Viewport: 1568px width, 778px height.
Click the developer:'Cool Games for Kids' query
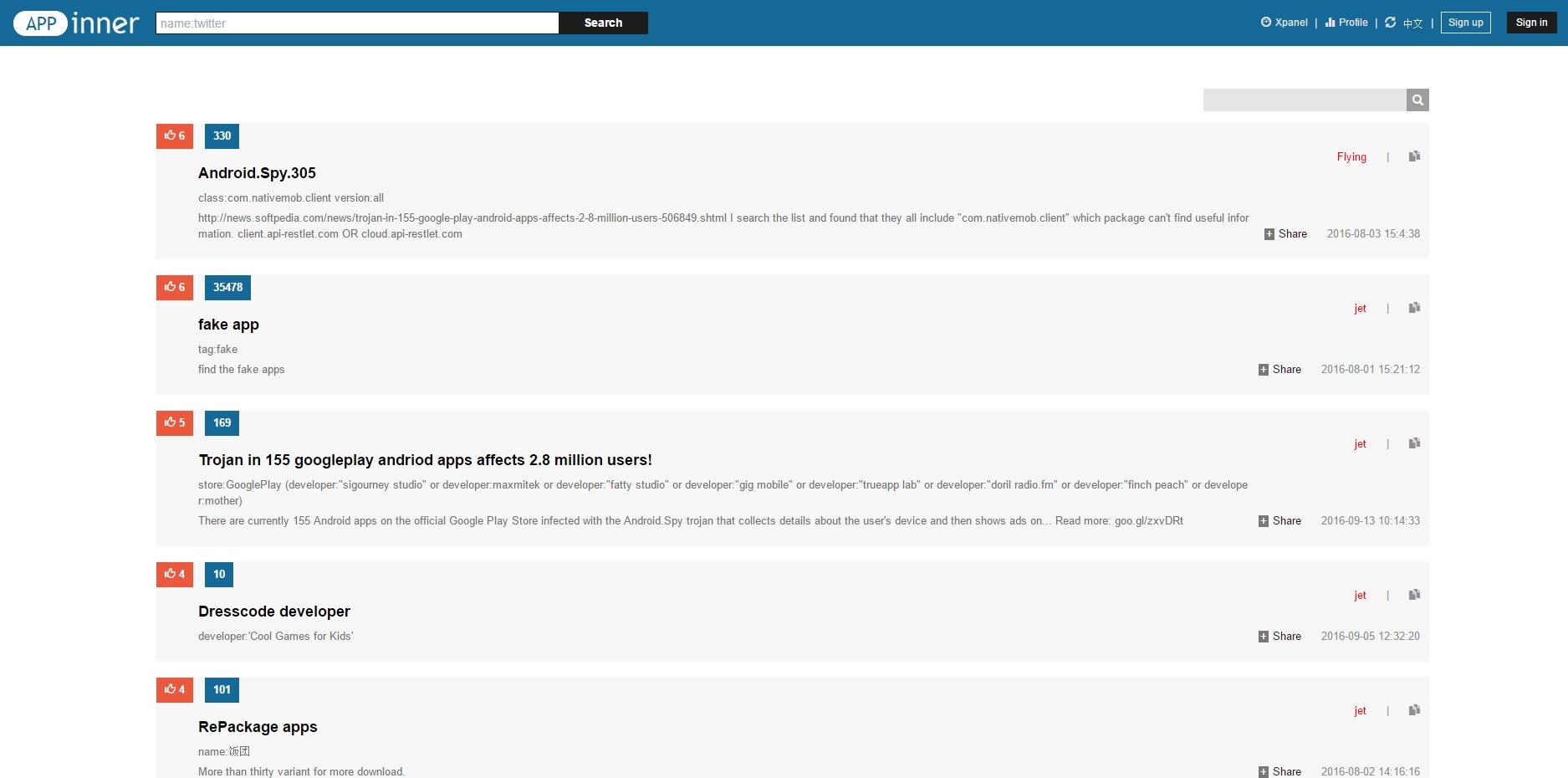(275, 637)
